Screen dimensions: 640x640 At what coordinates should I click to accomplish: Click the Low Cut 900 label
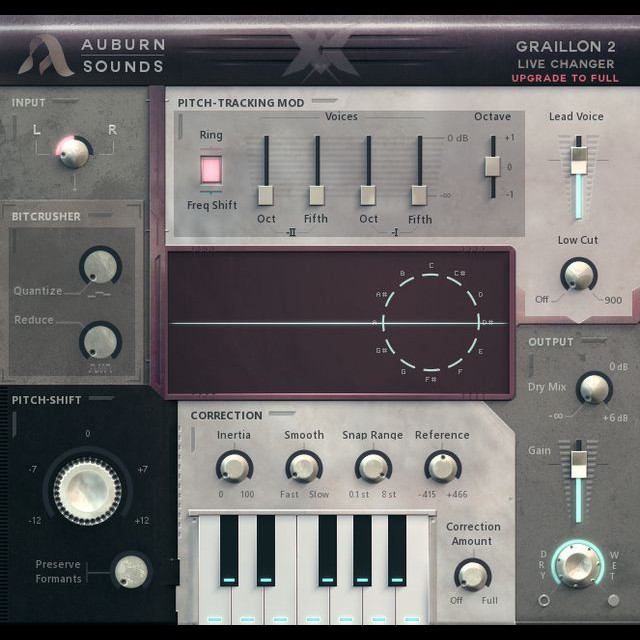[x=613, y=300]
